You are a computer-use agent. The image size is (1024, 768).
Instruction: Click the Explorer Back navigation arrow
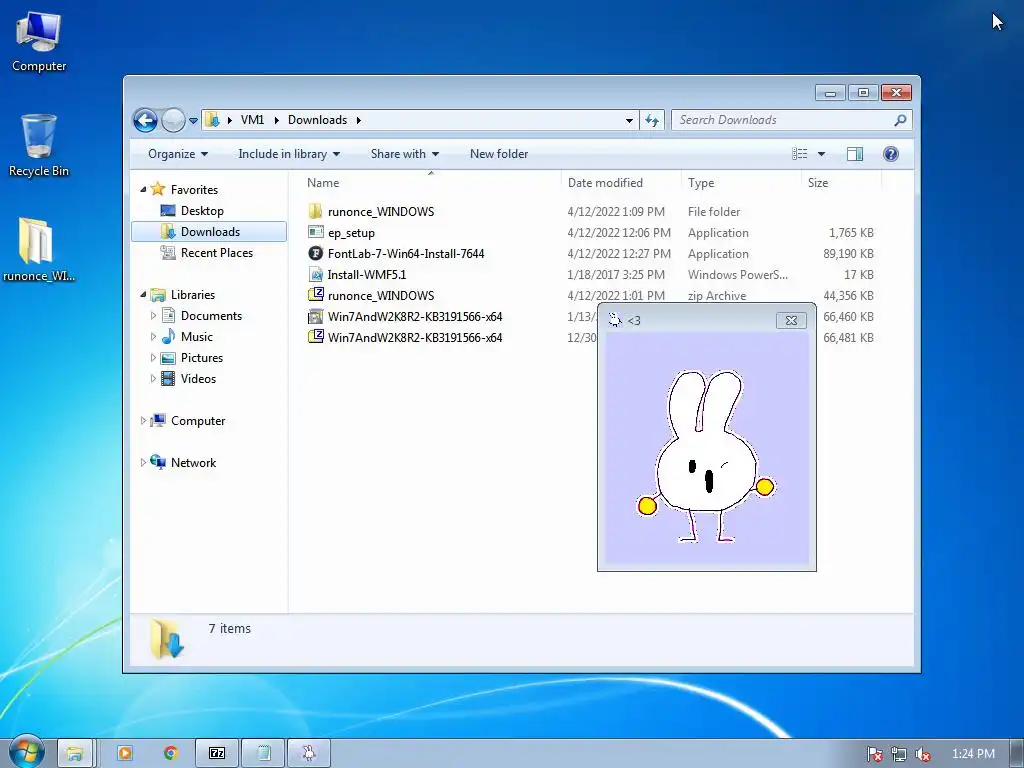pos(145,120)
